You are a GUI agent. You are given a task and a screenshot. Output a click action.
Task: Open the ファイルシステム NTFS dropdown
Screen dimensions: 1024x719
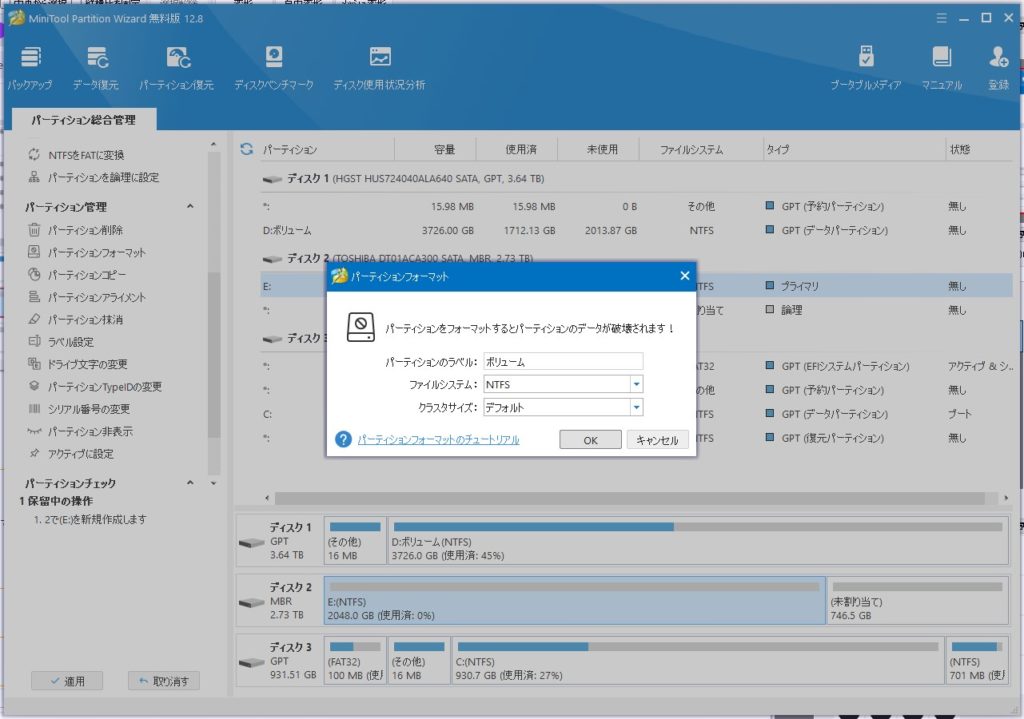[636, 384]
